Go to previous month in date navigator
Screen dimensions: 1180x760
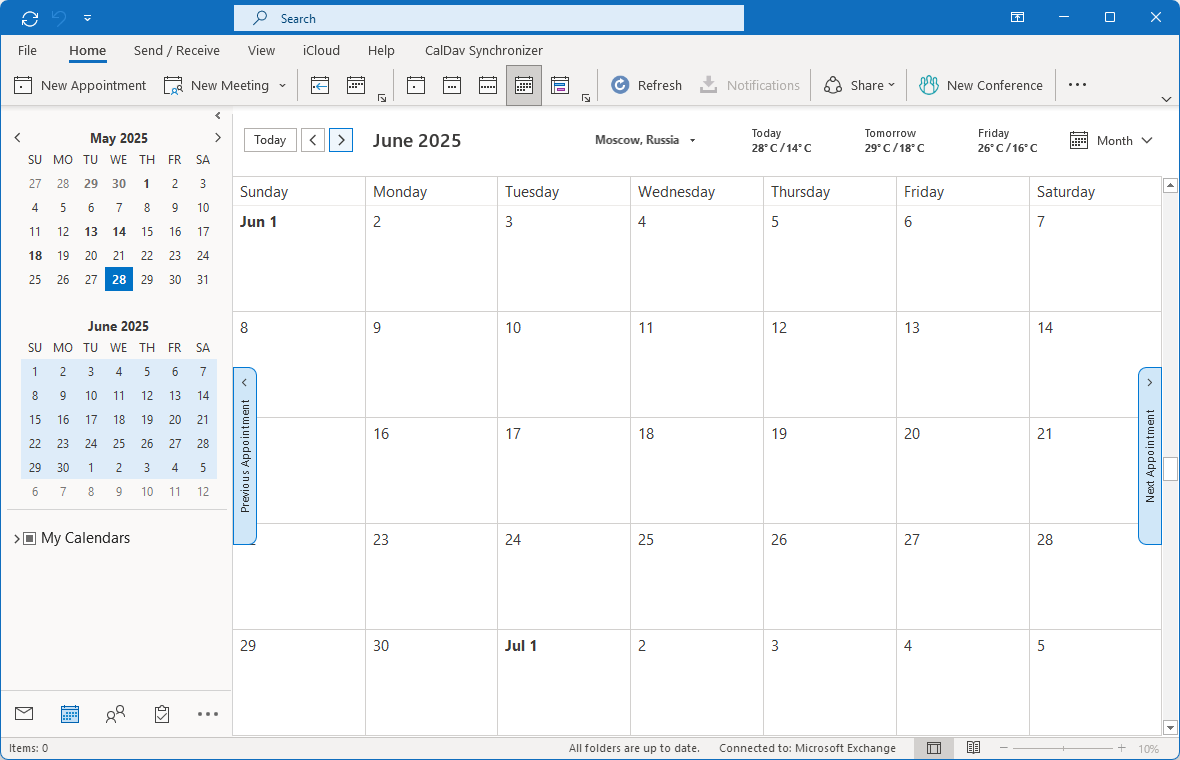pyautogui.click(x=17, y=138)
